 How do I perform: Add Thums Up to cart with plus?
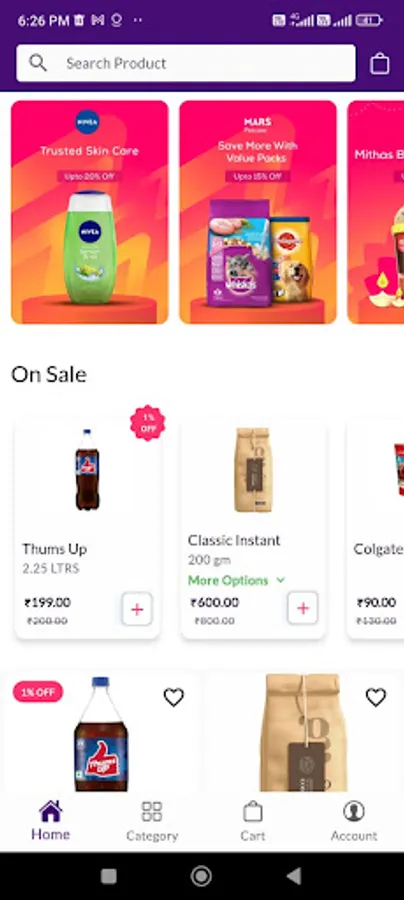137,609
